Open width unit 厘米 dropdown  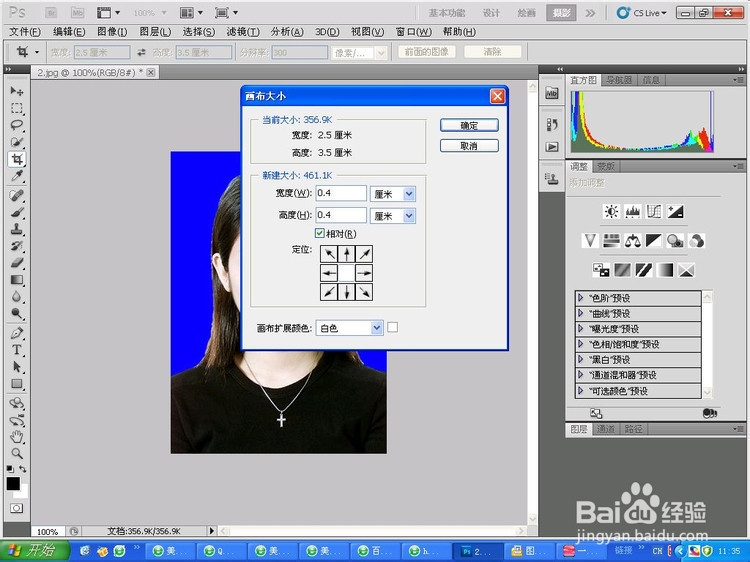[393, 193]
